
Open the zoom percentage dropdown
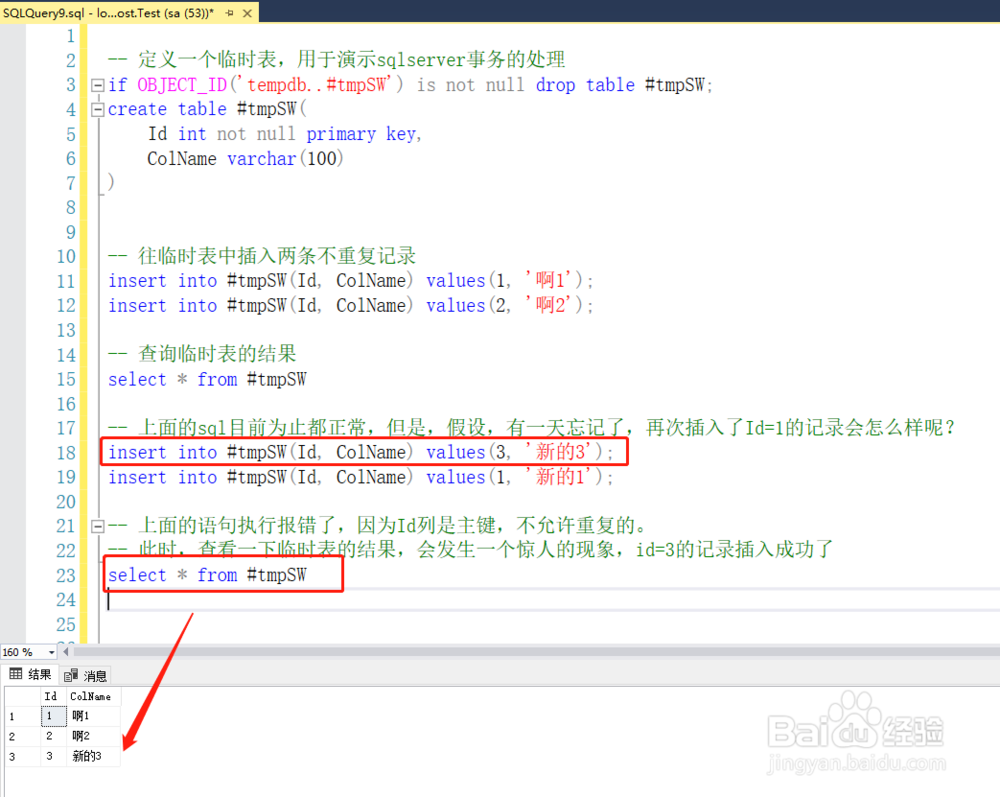click(50, 651)
